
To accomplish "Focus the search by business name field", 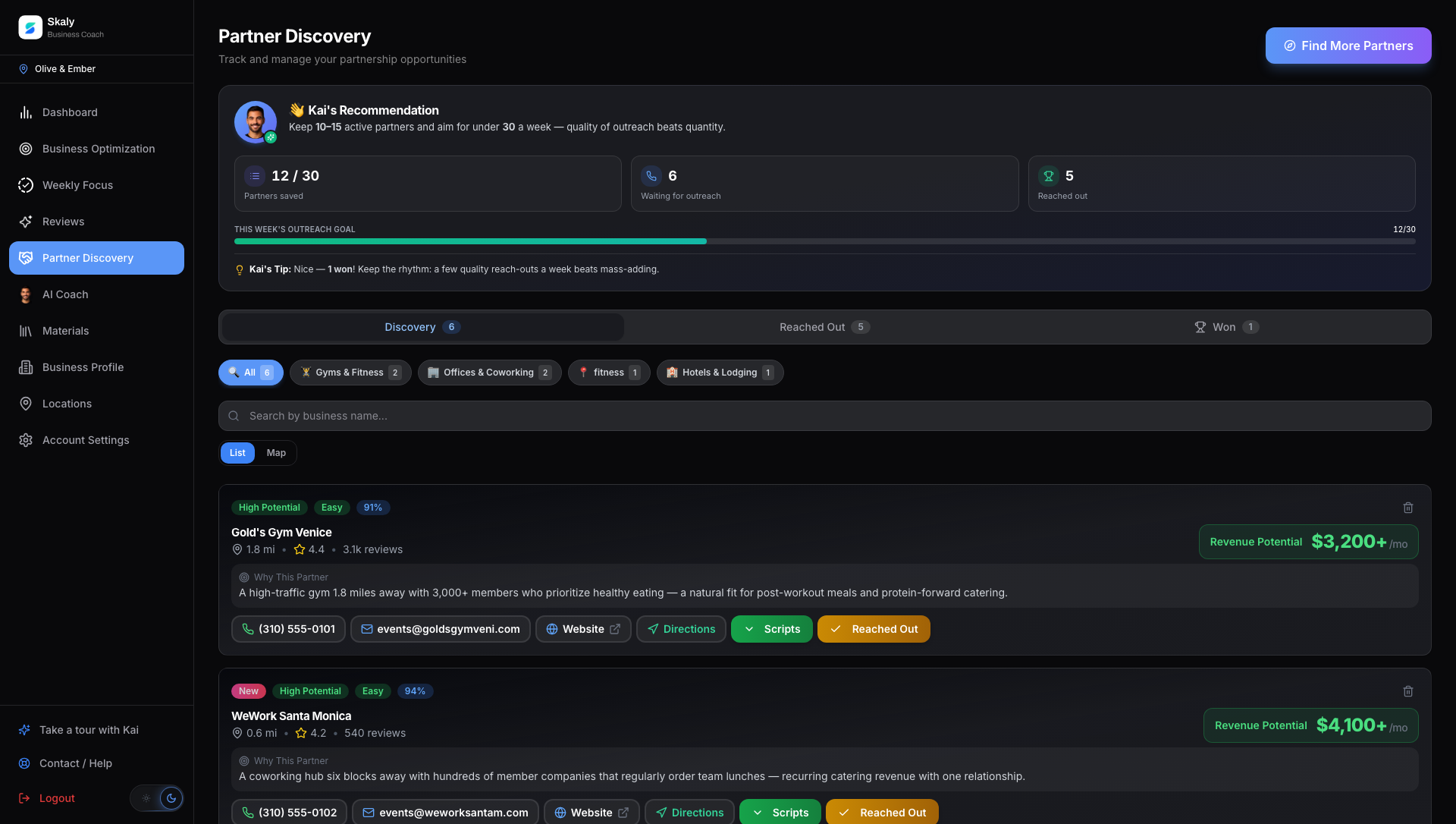I will coord(824,416).
